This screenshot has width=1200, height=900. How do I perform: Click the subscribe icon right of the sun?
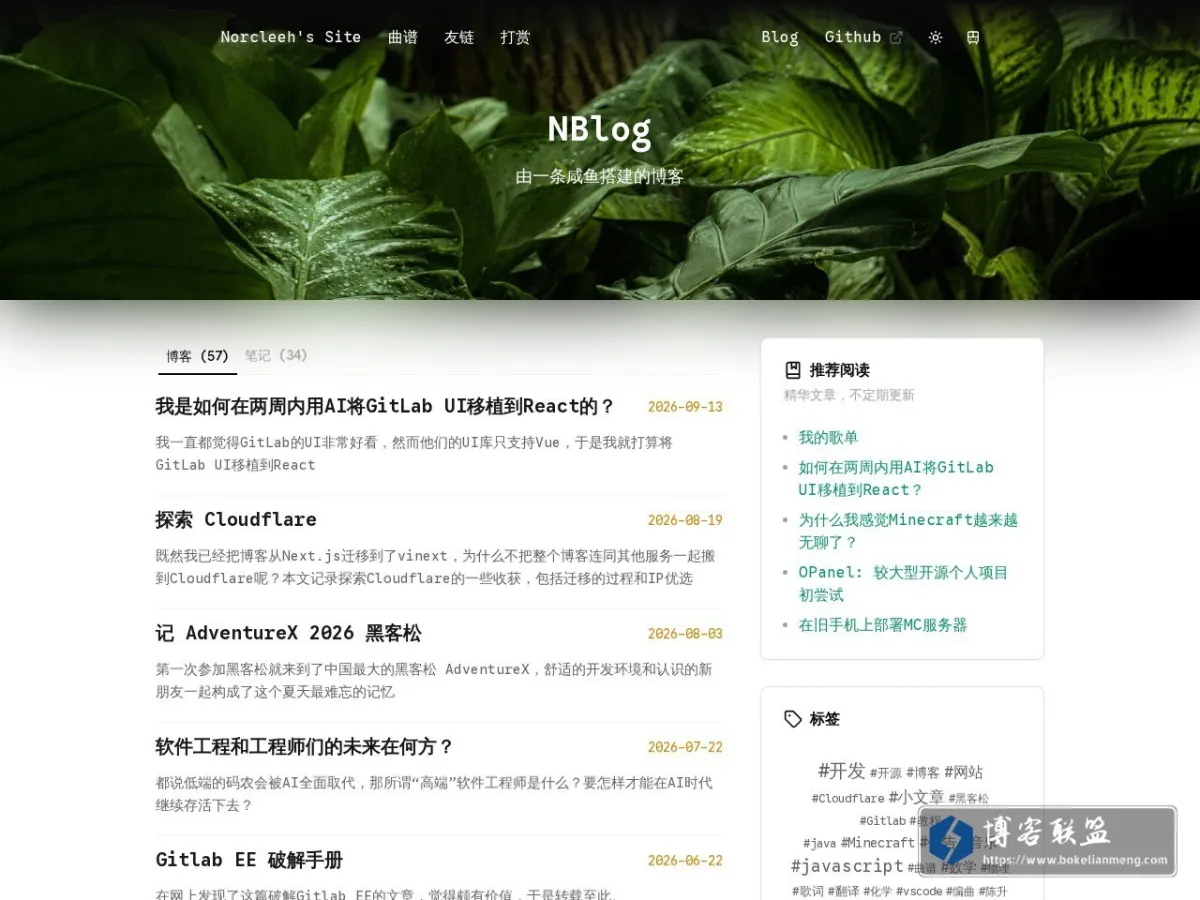(973, 37)
